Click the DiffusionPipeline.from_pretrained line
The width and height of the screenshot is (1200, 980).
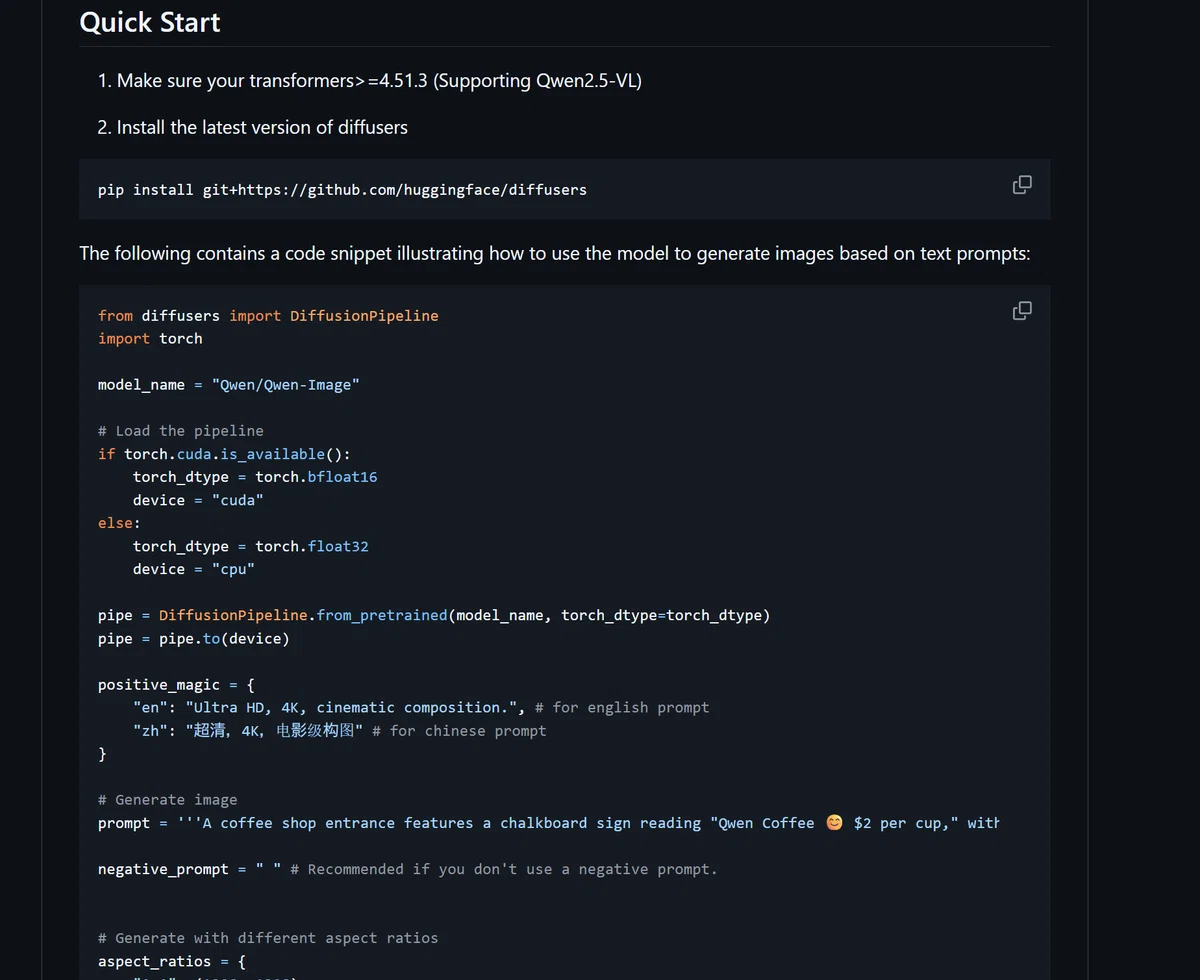point(434,614)
